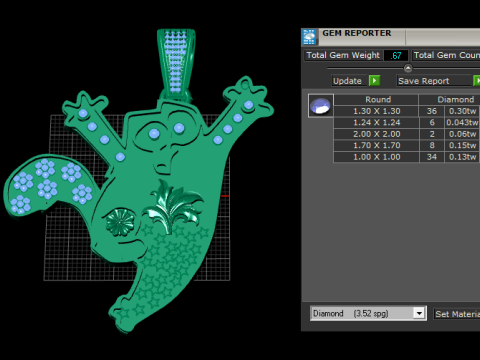Click the Set Material button
Screen dimensions: 480x360
tap(457, 314)
